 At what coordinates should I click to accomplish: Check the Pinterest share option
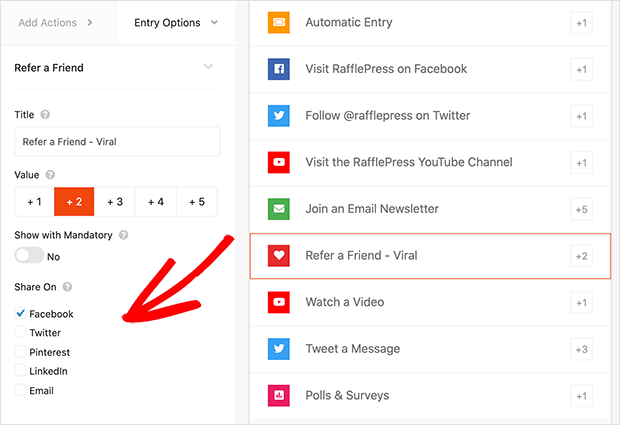tap(21, 352)
